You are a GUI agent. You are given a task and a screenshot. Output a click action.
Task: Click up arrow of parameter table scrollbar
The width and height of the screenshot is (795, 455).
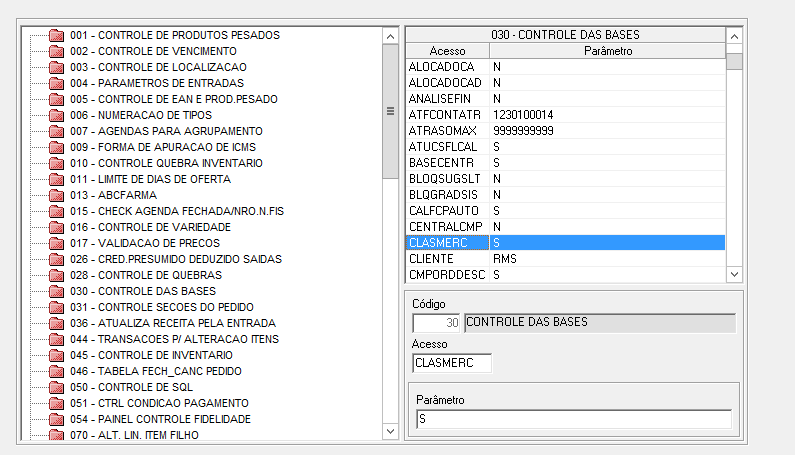[x=734, y=36]
